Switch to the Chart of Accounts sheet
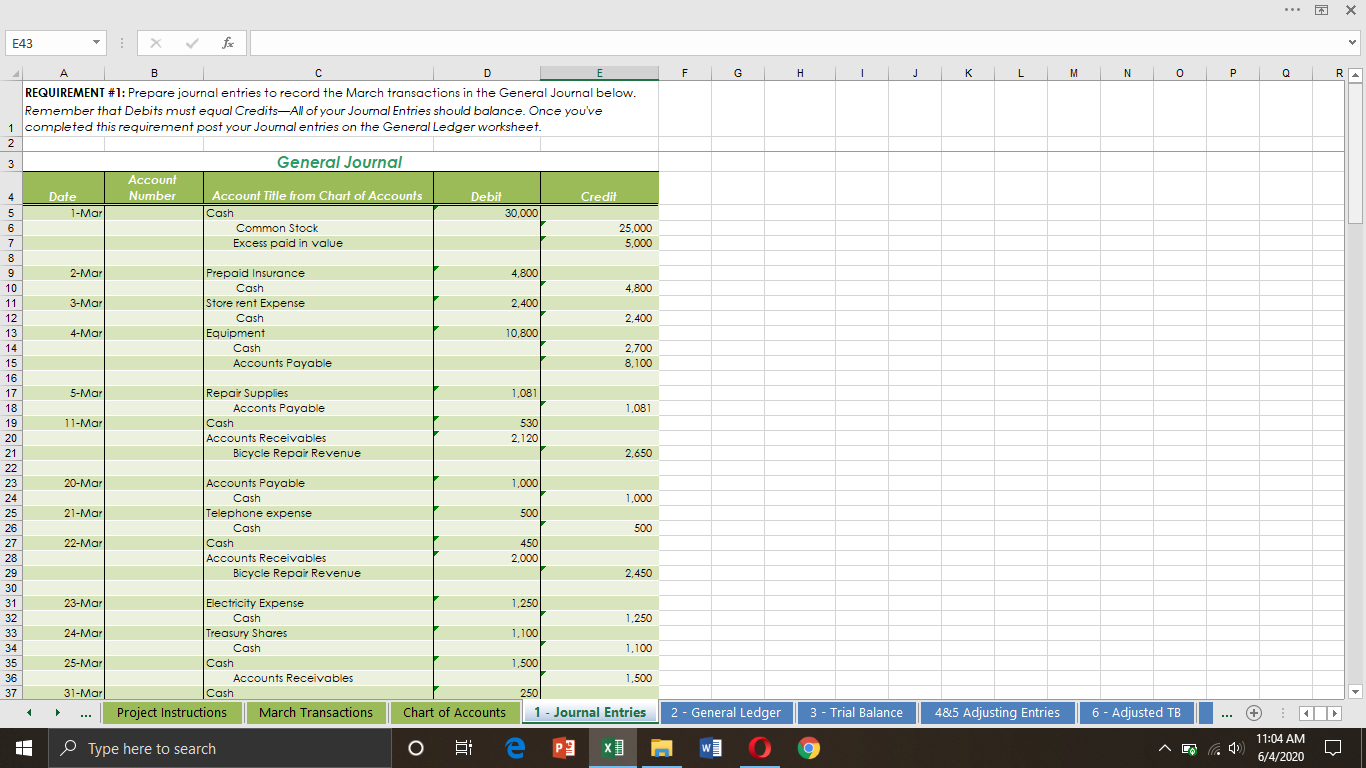The image size is (1366, 768). 455,712
